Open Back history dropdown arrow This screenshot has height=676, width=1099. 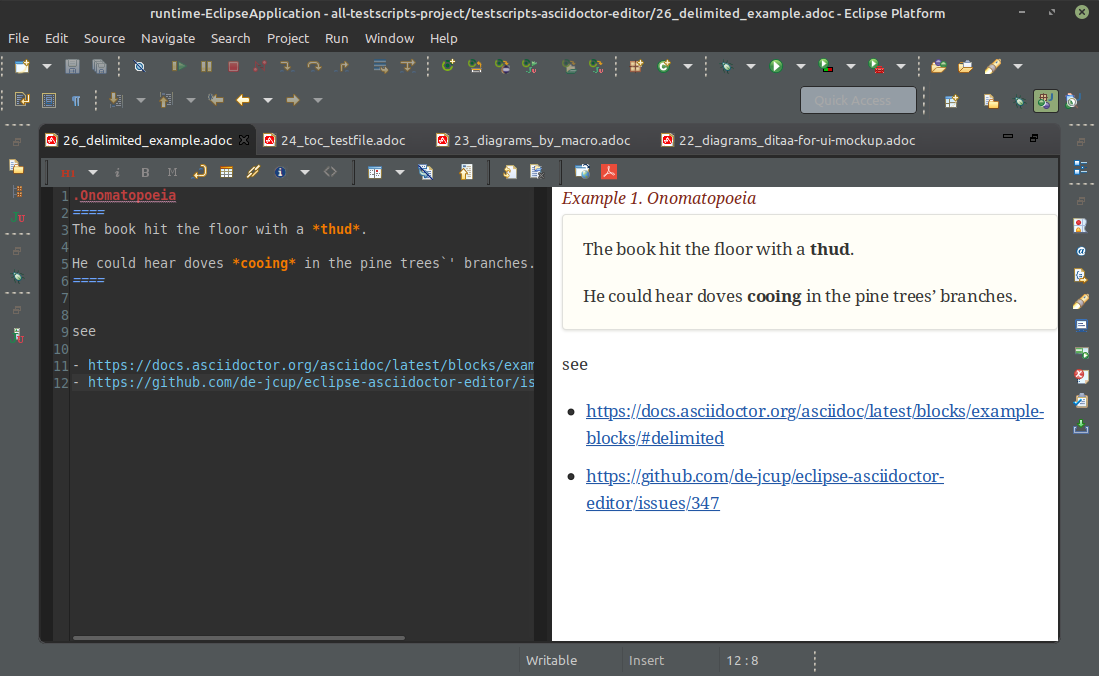pyautogui.click(x=268, y=100)
